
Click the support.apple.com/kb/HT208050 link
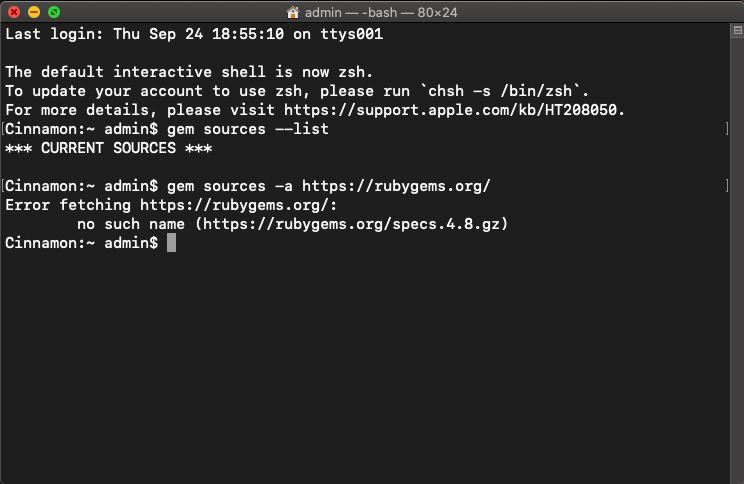point(454,110)
